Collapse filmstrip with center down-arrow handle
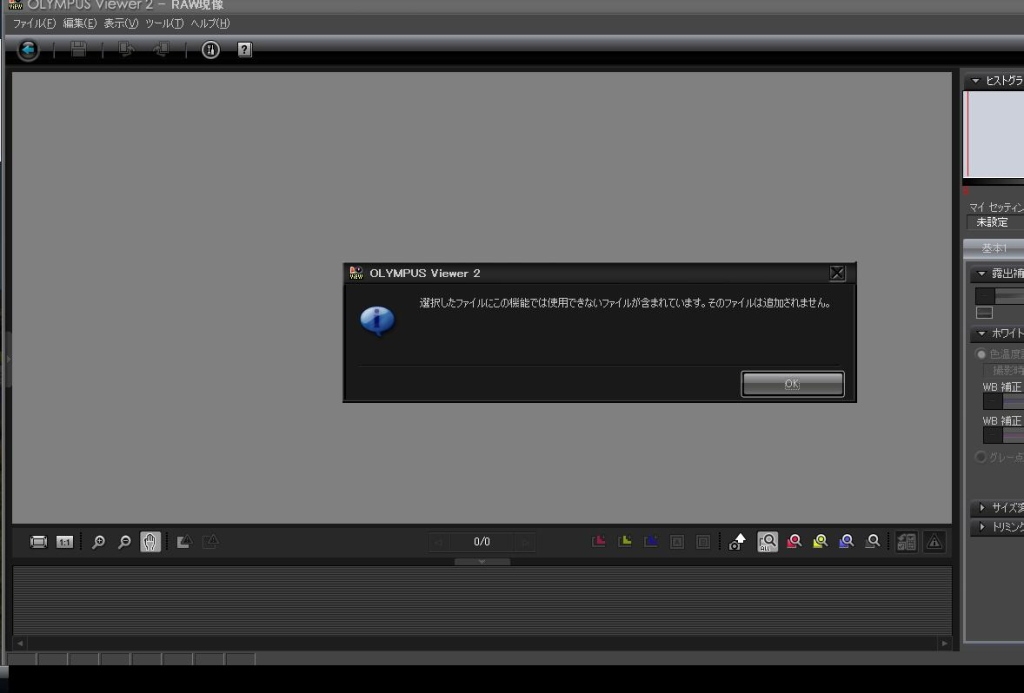Screen dimensions: 1024x693 (x=482, y=562)
